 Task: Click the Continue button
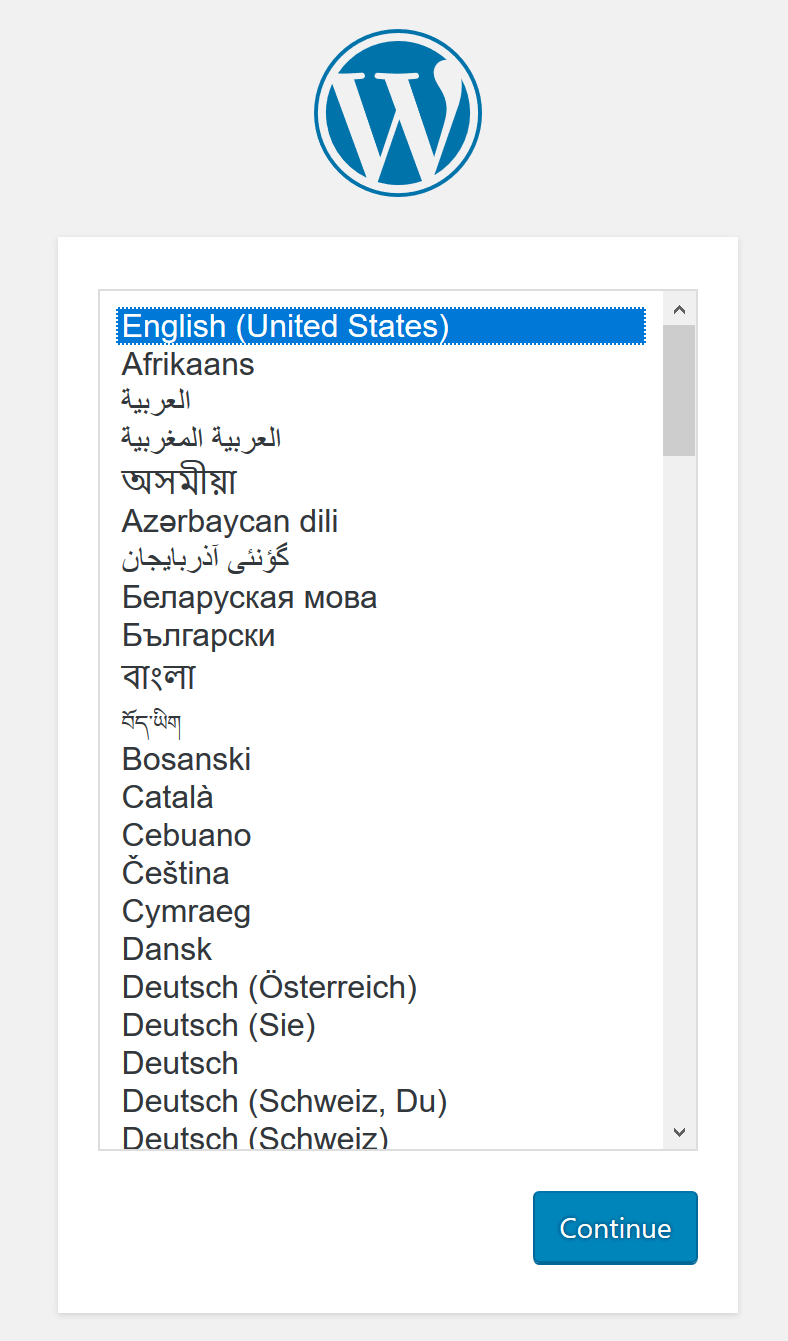tap(615, 1227)
